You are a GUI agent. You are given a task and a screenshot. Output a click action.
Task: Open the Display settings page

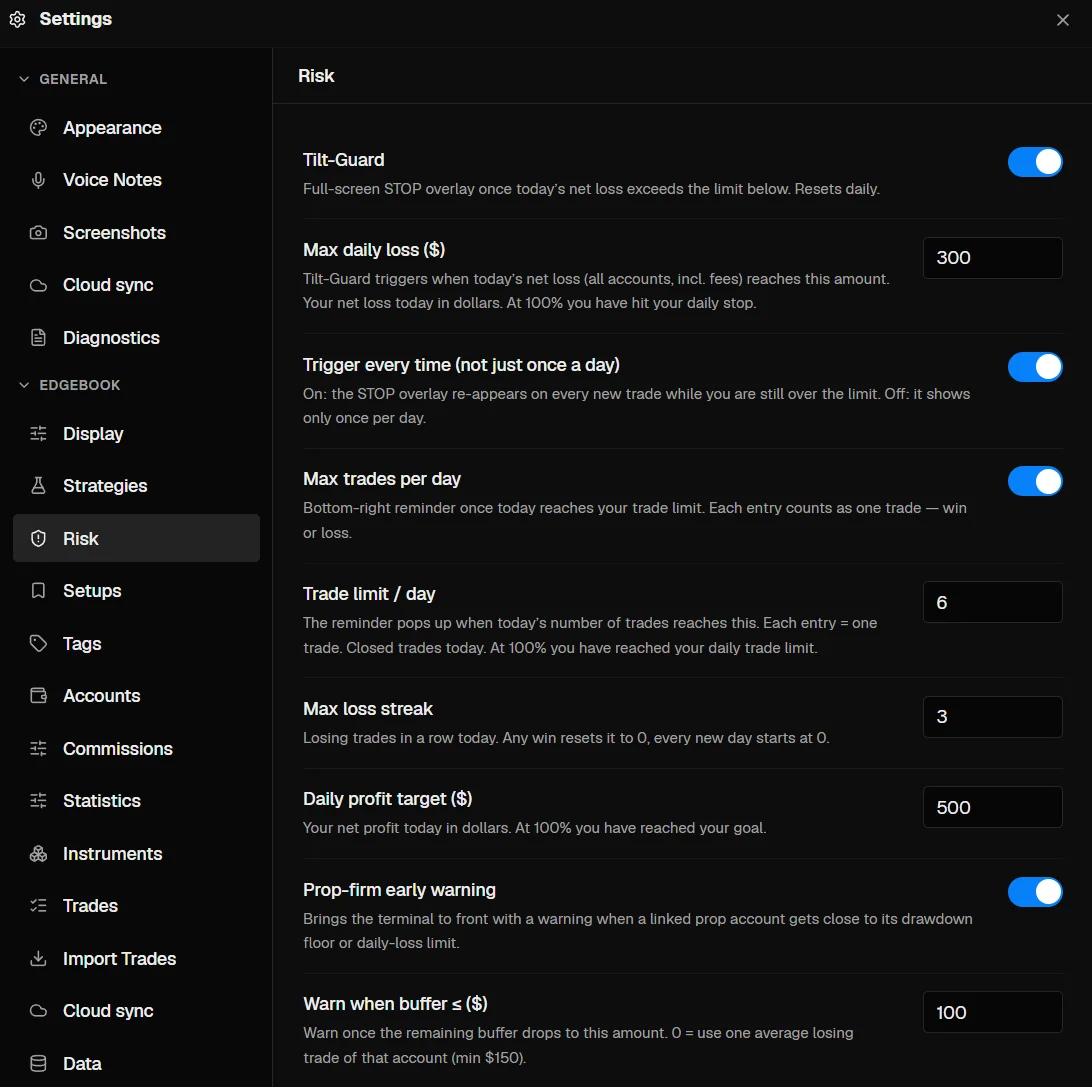click(x=136, y=434)
